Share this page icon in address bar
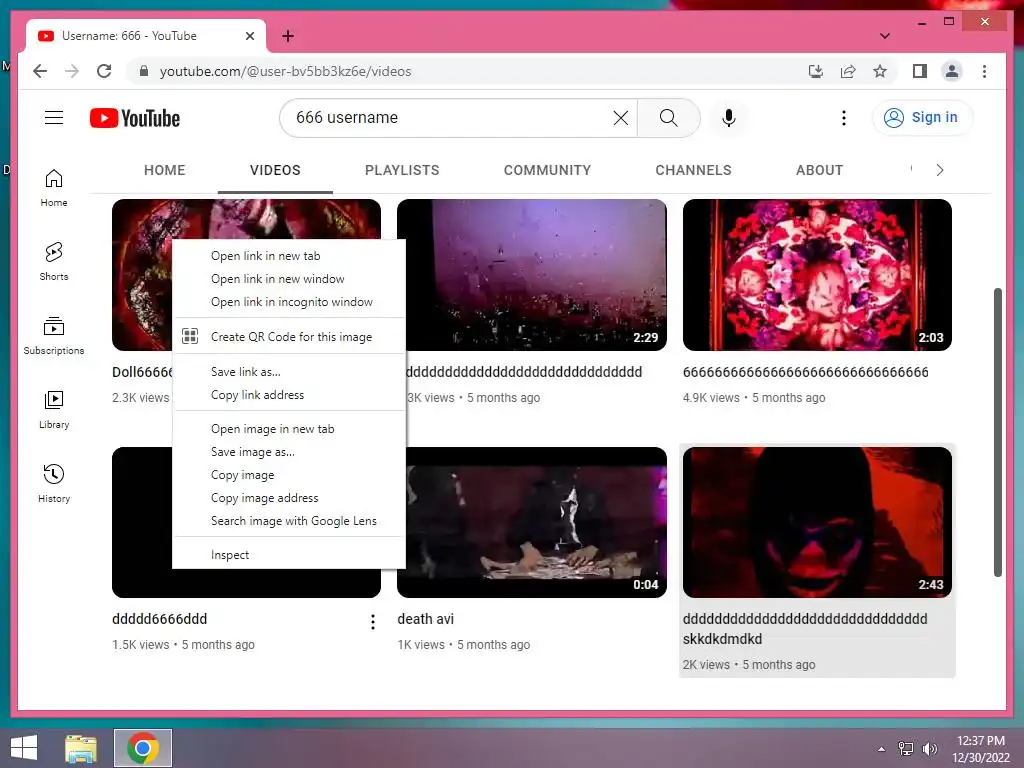Image resolution: width=1024 pixels, height=768 pixels. tap(848, 71)
